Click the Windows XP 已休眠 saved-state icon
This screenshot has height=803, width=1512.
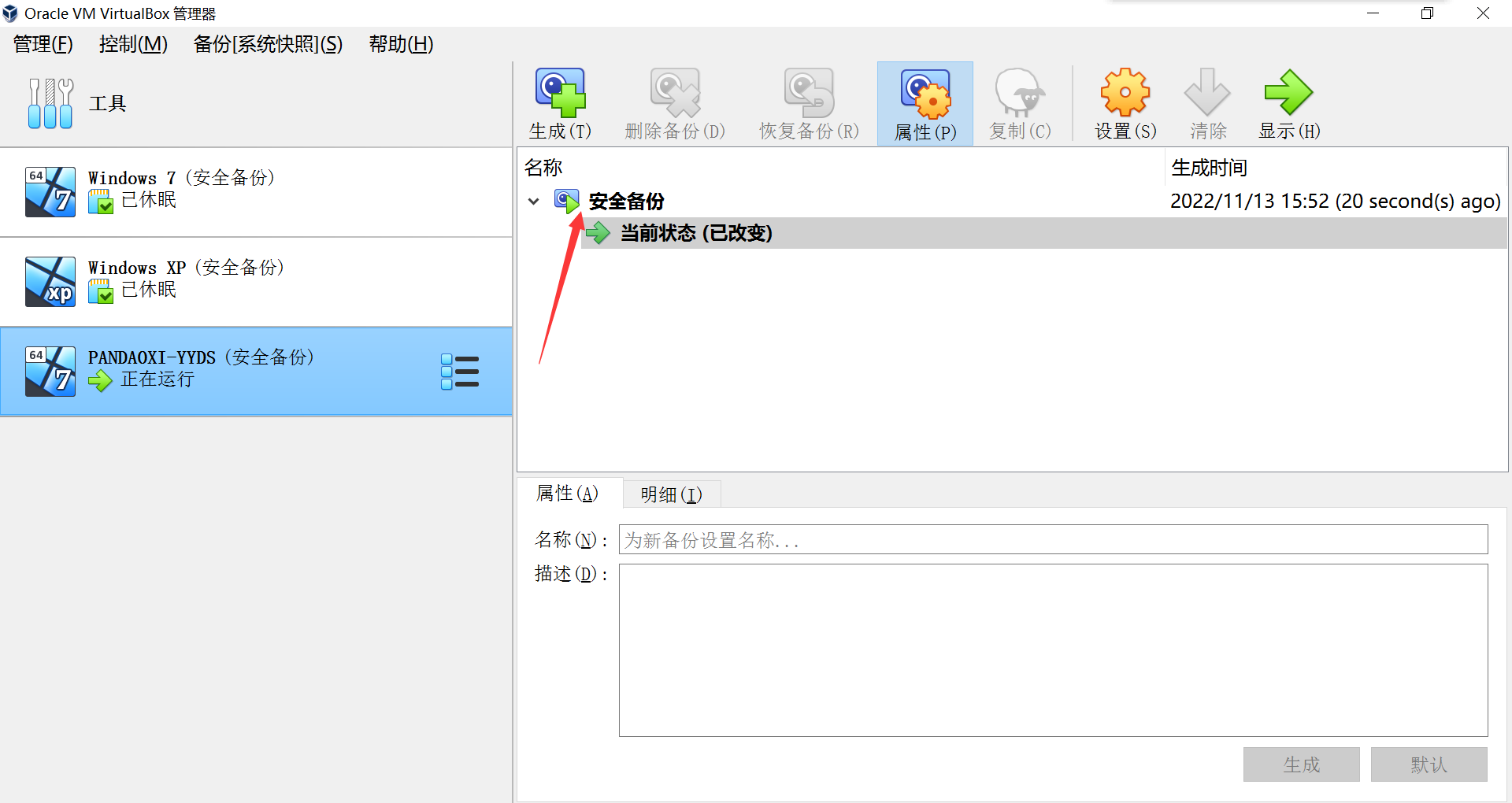(100, 291)
